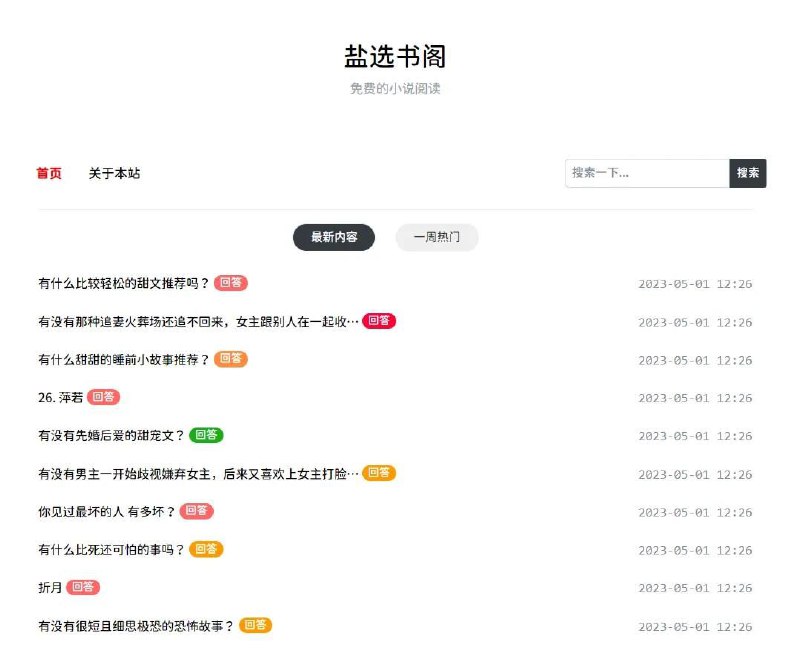Click the 2023-05-01 12:26 date of 先婚后爱的甜宠文 row
The width and height of the screenshot is (800, 665).
click(695, 436)
